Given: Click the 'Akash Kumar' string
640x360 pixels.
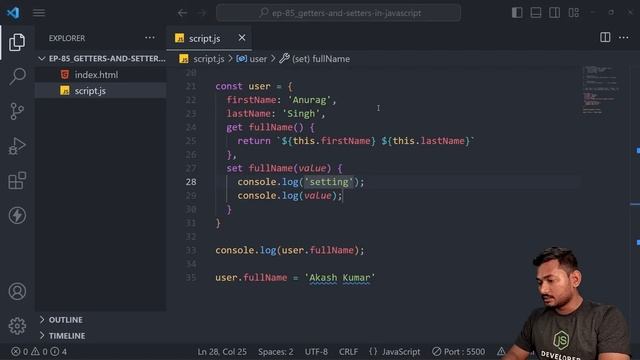Looking at the screenshot, I should 340,278.
